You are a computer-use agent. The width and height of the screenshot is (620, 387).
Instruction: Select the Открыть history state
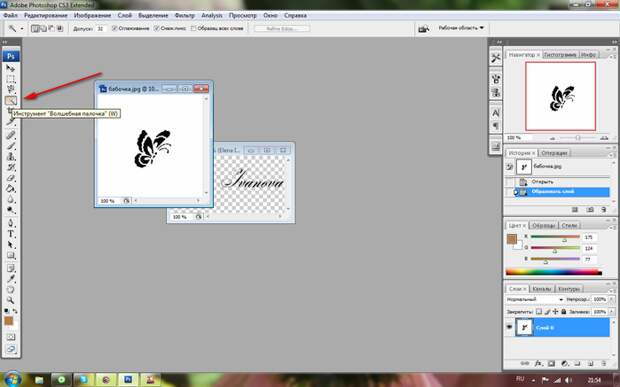click(x=563, y=182)
